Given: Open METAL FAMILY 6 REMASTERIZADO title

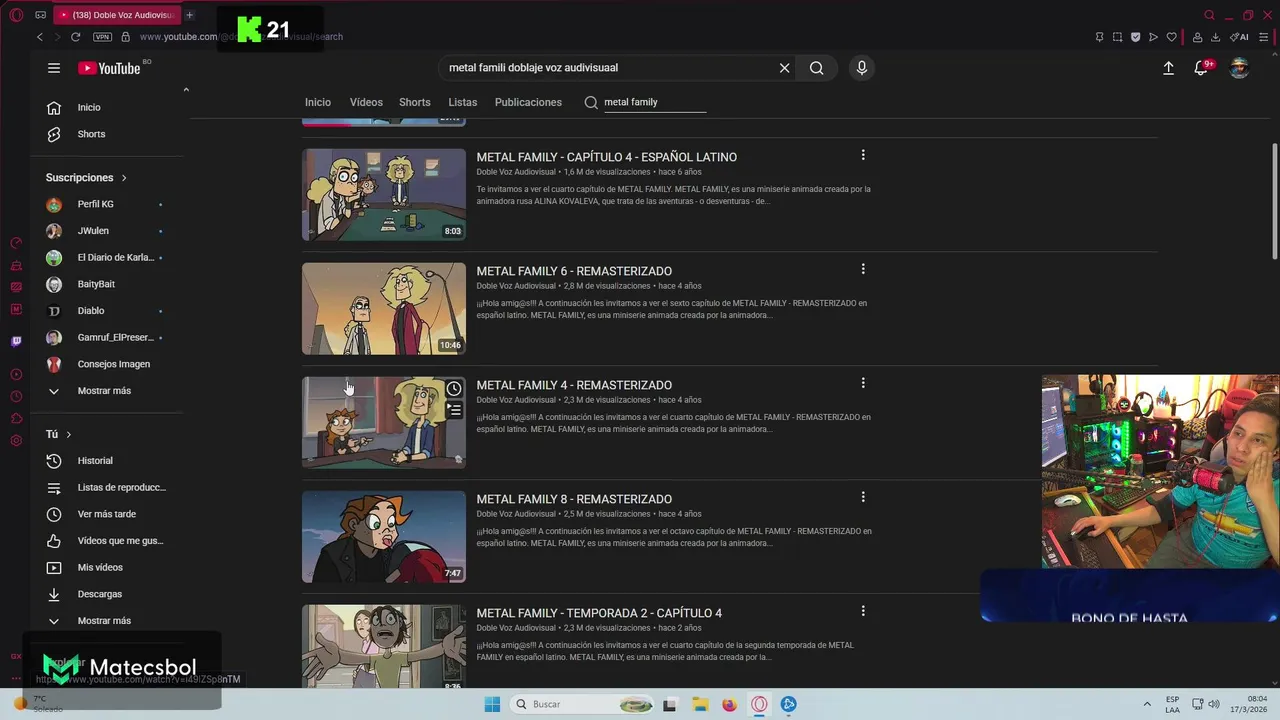Looking at the screenshot, I should (574, 271).
